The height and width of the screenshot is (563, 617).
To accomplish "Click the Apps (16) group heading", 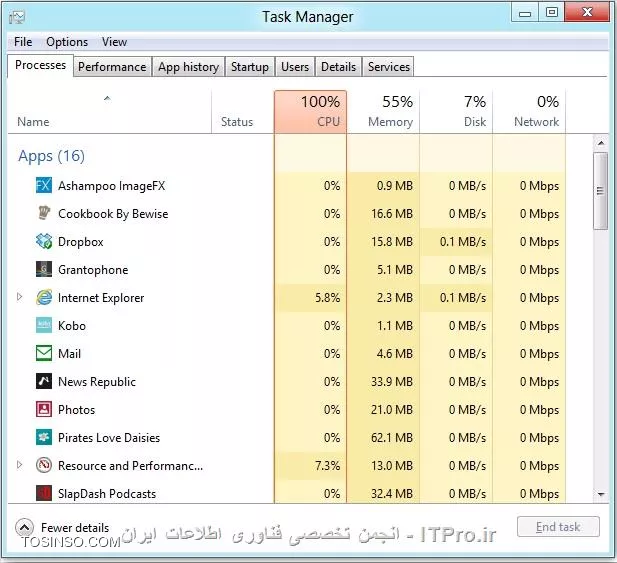I will tap(51, 156).
